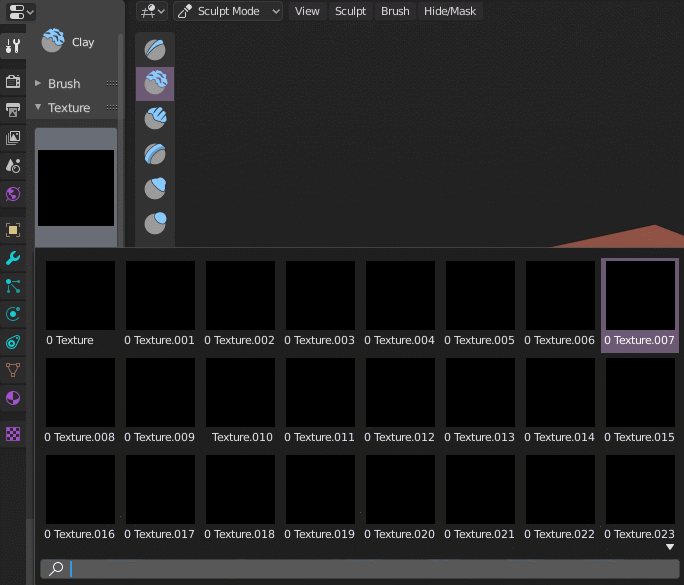
Task: Select the Clay sculpt brush tool
Action: (x=155, y=83)
